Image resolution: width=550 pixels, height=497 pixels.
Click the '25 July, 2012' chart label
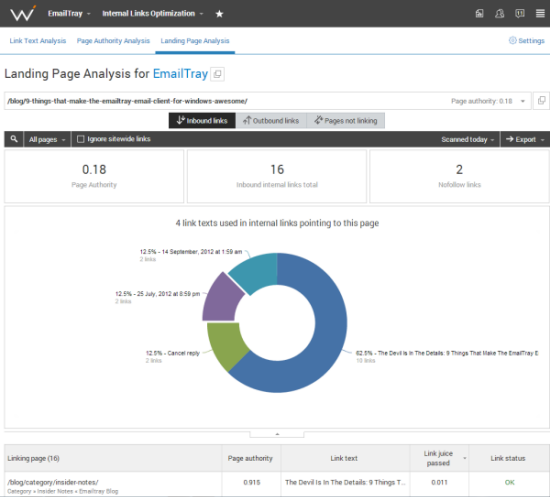(157, 294)
